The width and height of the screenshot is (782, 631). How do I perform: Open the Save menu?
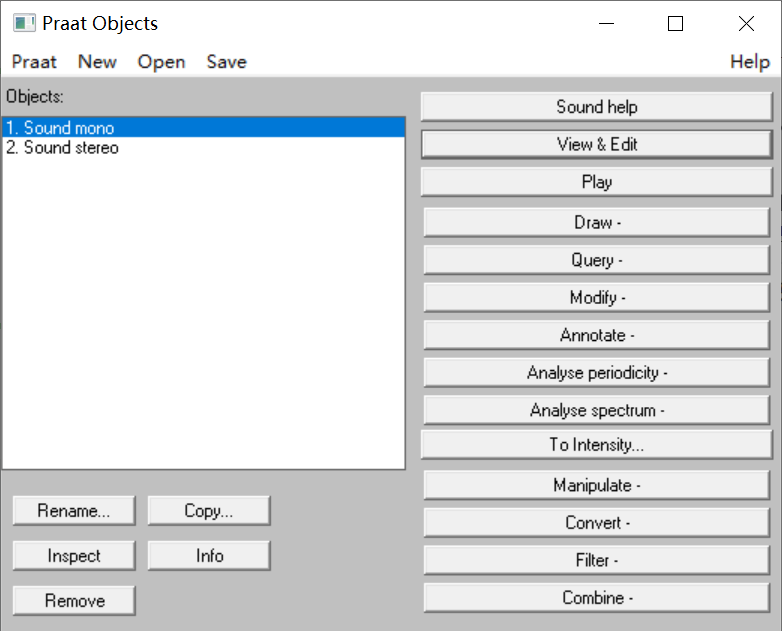click(x=226, y=62)
